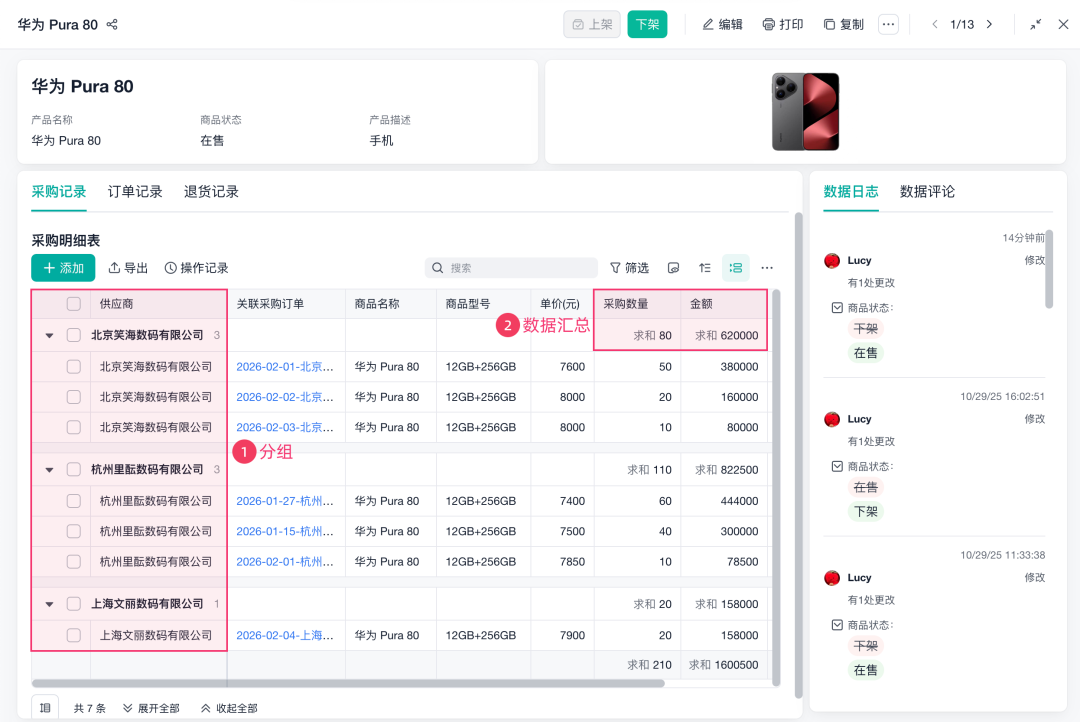The height and width of the screenshot is (722, 1080).
Task: Click the 上架 button
Action: click(x=592, y=24)
